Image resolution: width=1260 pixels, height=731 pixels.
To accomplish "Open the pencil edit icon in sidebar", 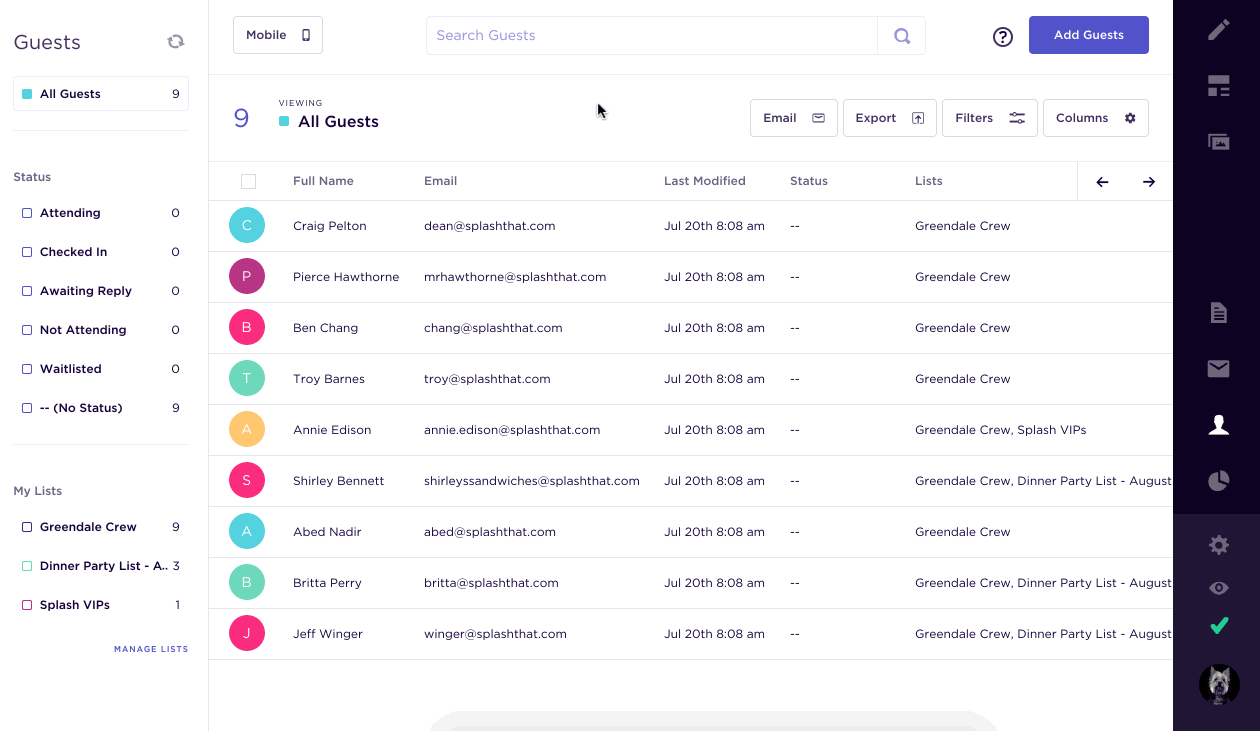I will pos(1218,30).
